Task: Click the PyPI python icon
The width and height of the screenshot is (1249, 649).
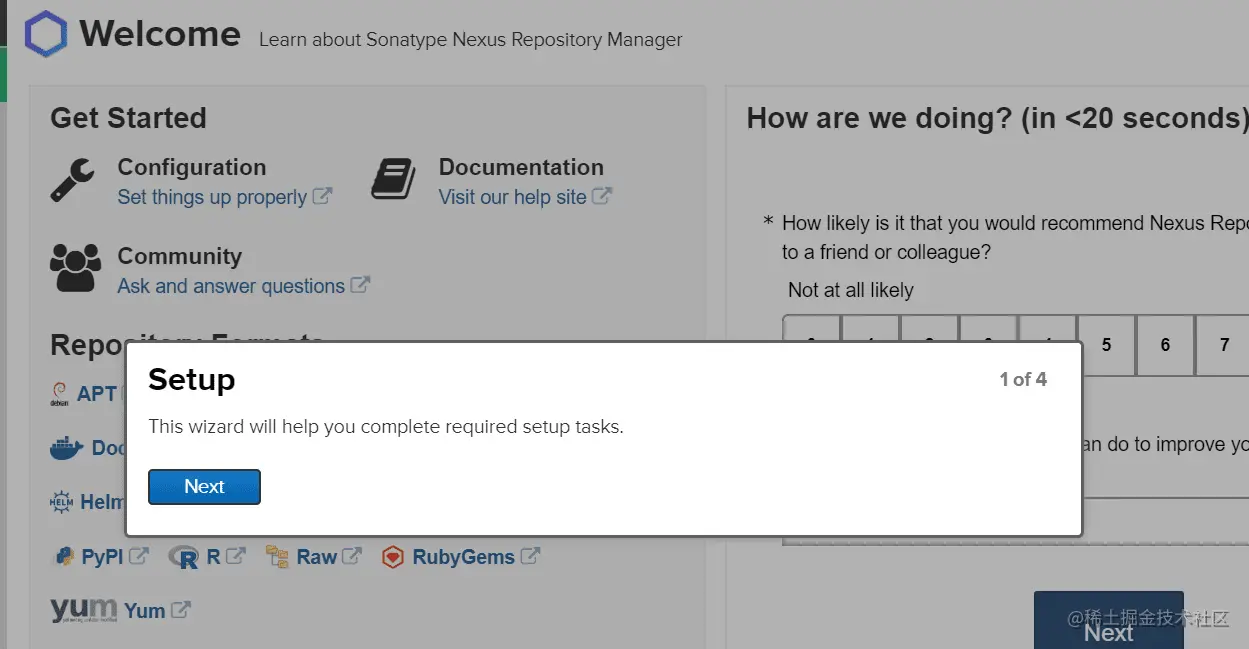Action: (x=64, y=557)
